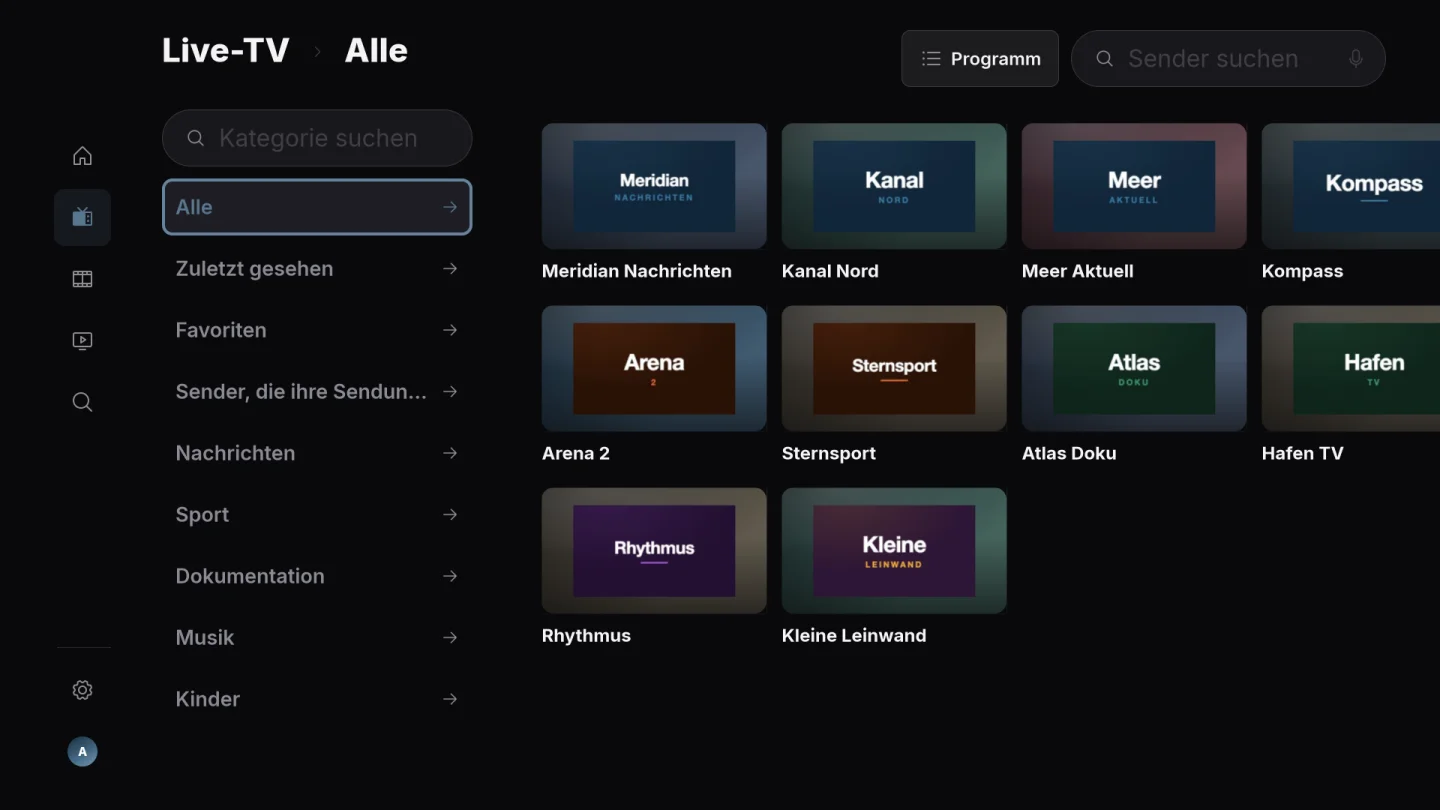Open the Kinder category
This screenshot has width=1440, height=810.
coord(317,699)
